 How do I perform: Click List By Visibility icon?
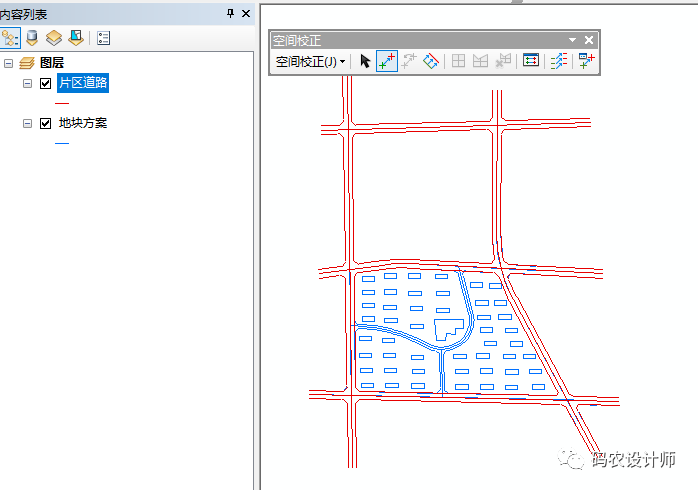pyautogui.click(x=54, y=38)
